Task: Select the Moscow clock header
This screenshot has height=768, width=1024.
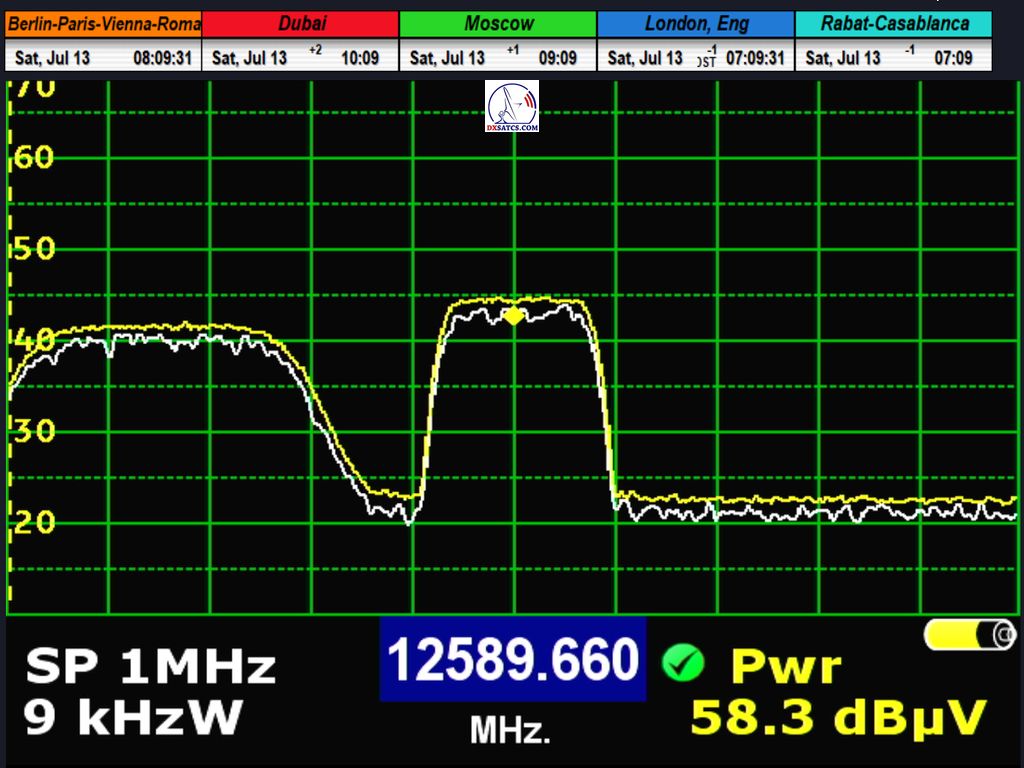Action: pyautogui.click(x=498, y=23)
